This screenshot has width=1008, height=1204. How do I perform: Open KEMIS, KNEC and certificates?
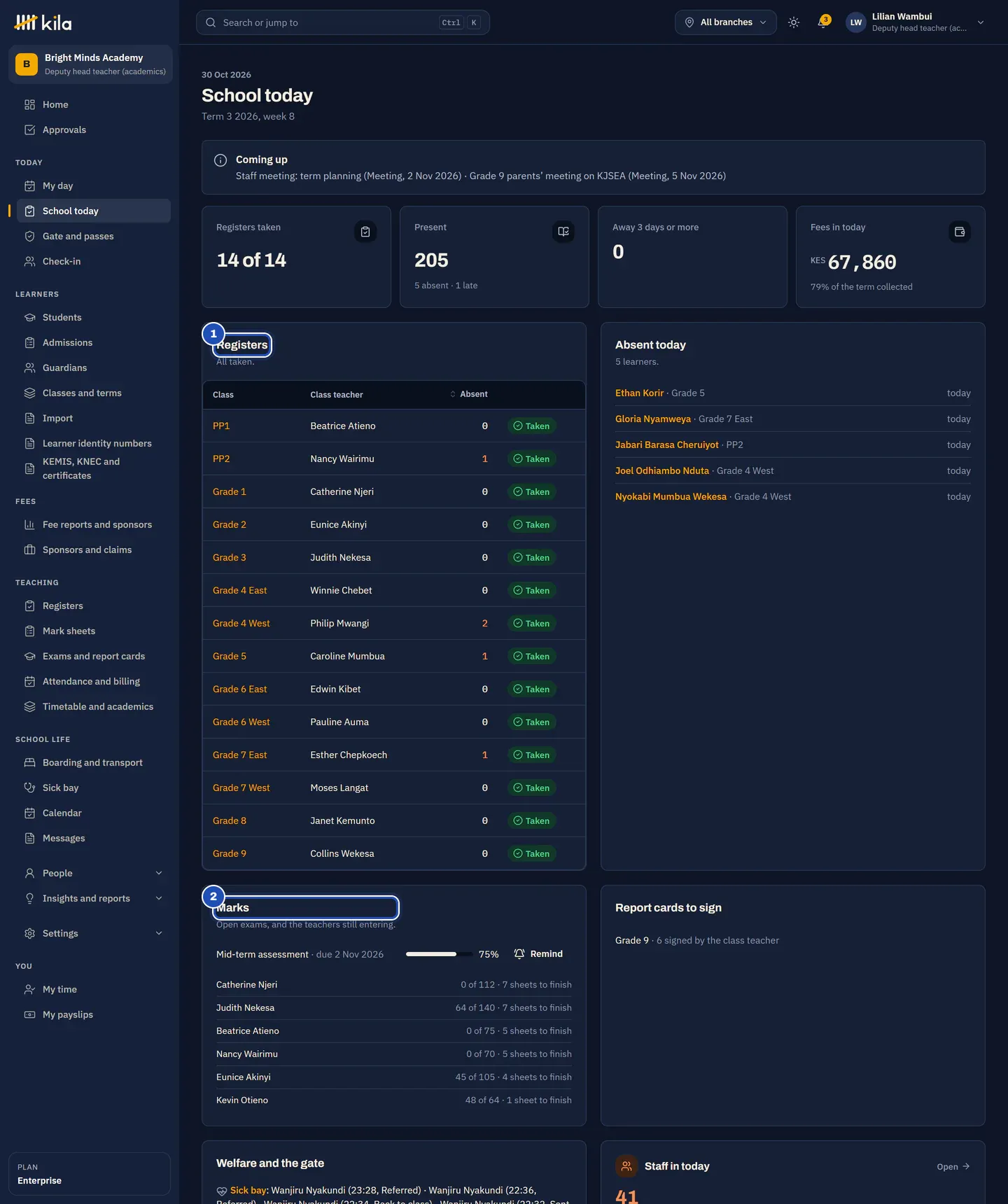pos(94,468)
